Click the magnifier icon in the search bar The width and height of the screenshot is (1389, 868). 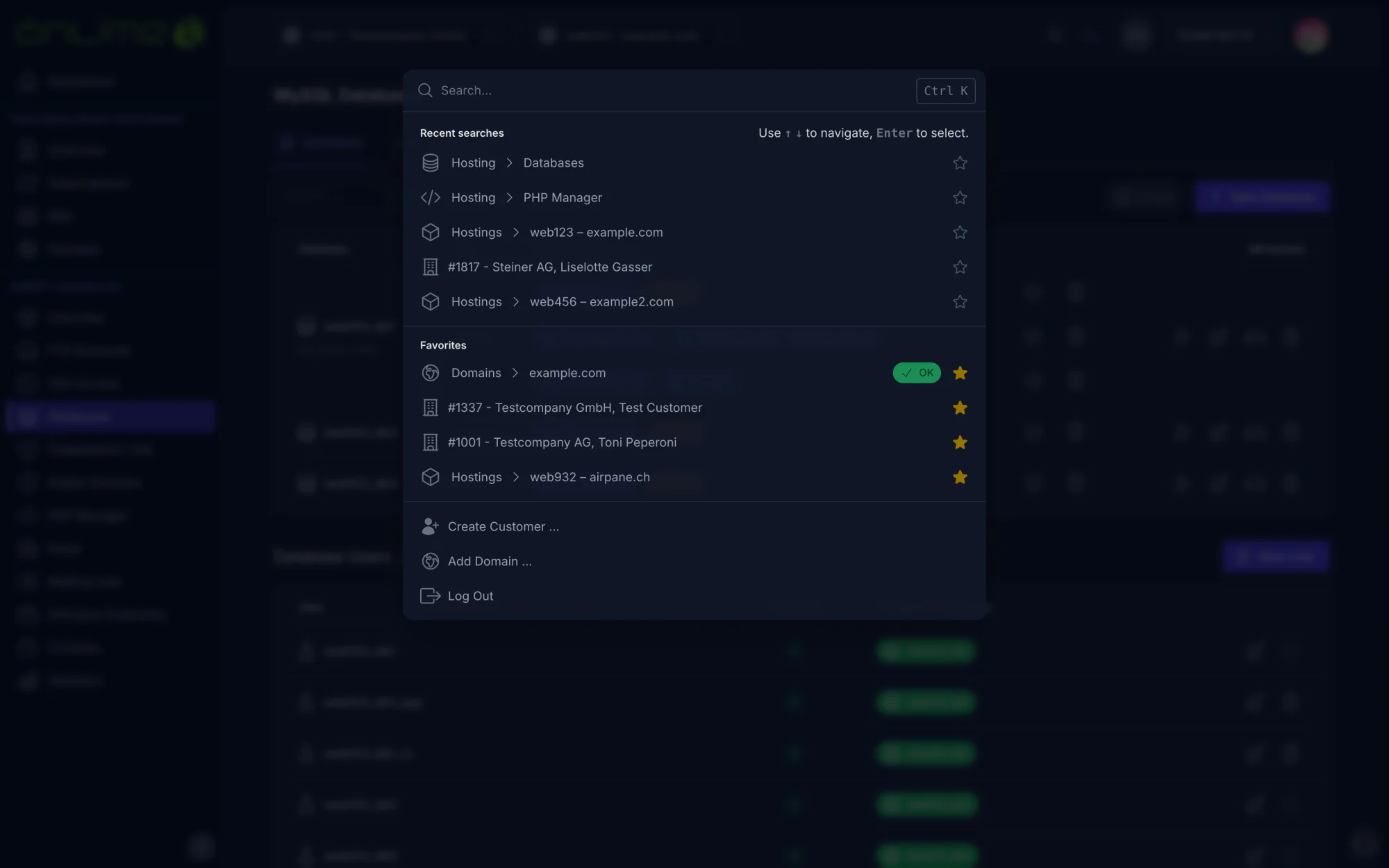pos(425,90)
